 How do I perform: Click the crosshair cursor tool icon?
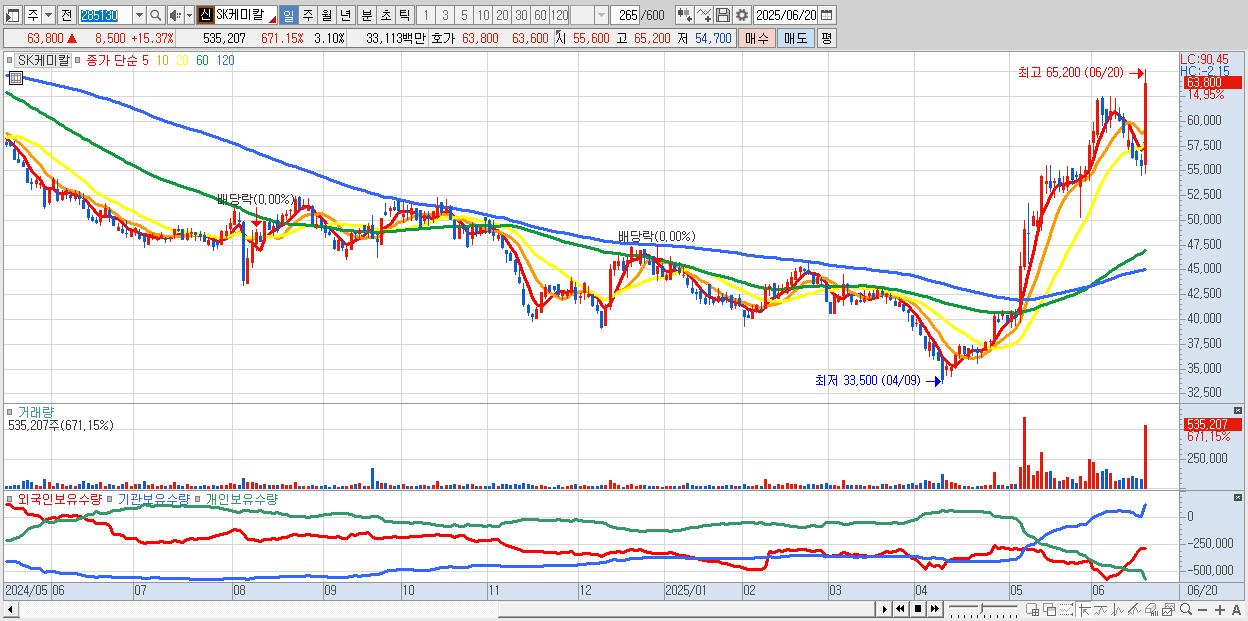click(x=1084, y=609)
